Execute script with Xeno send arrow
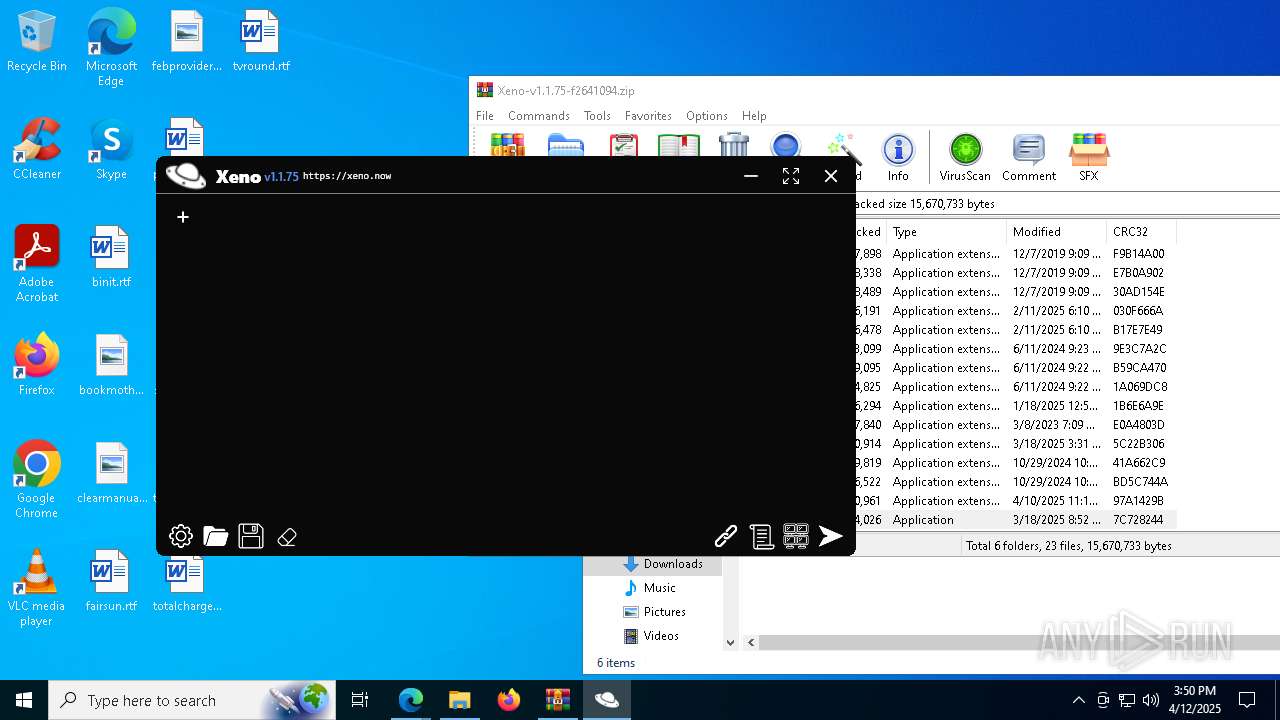This screenshot has height=720, width=1280. tap(831, 537)
